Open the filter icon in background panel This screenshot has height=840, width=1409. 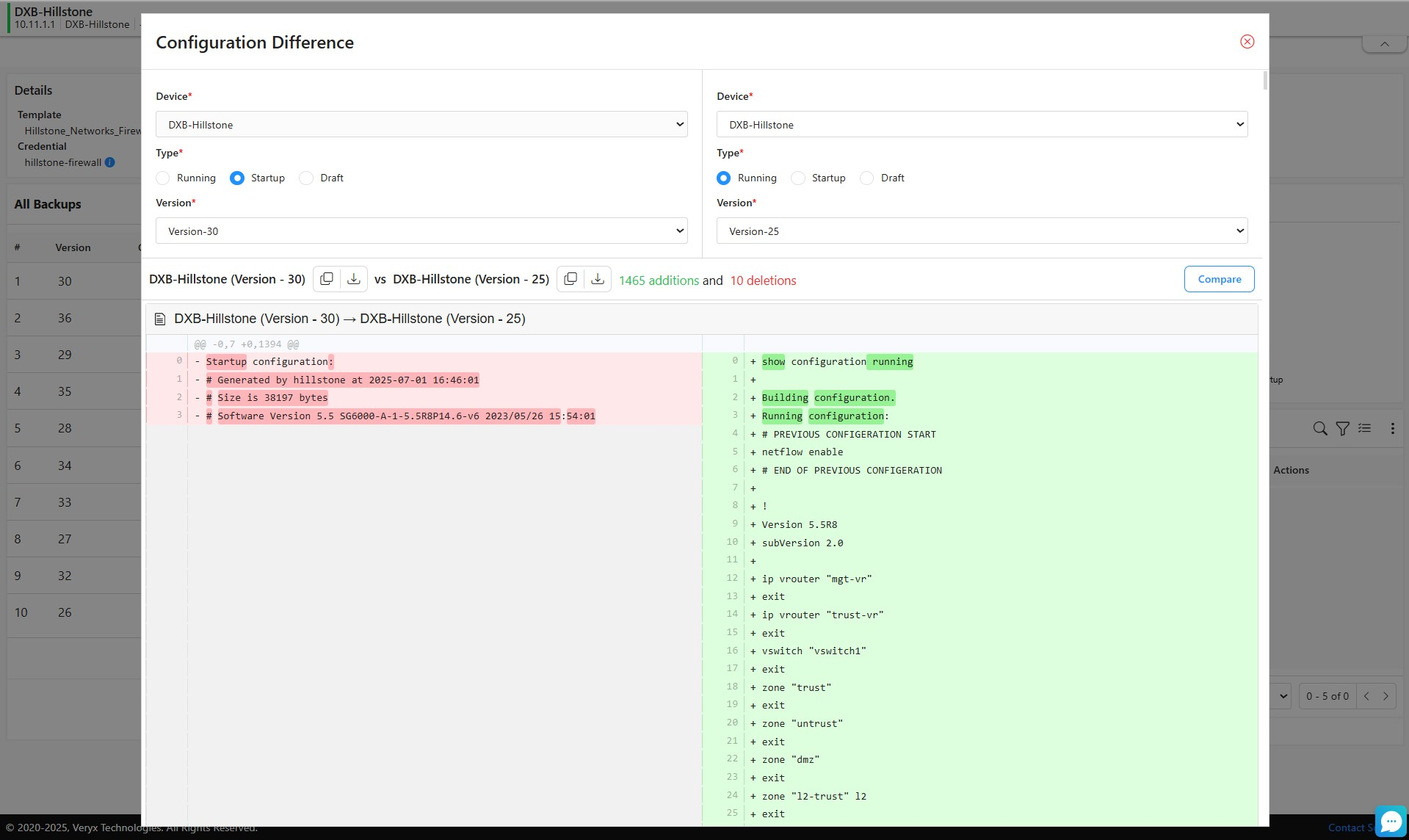click(1342, 429)
